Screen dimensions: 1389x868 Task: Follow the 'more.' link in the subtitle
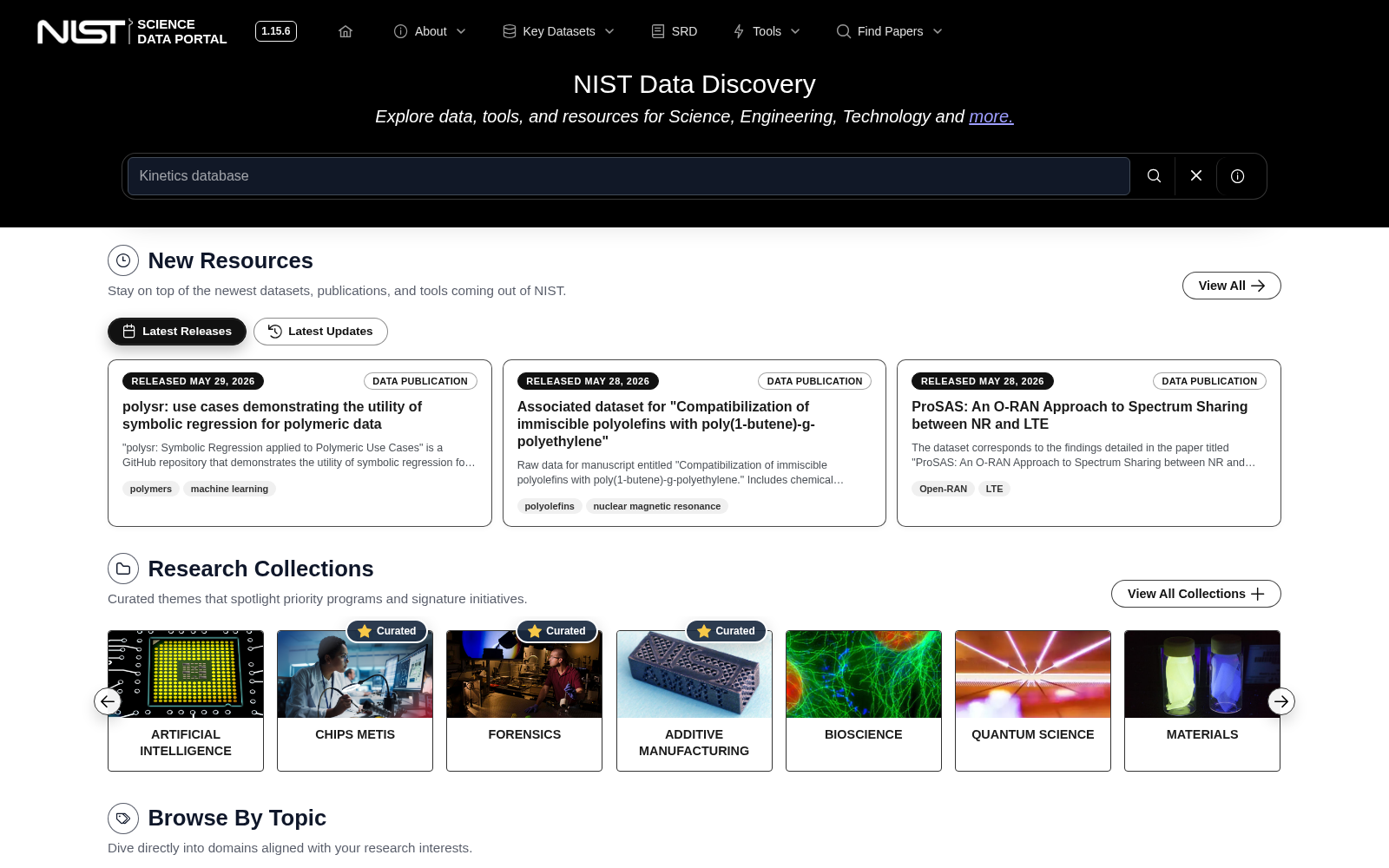click(x=991, y=116)
